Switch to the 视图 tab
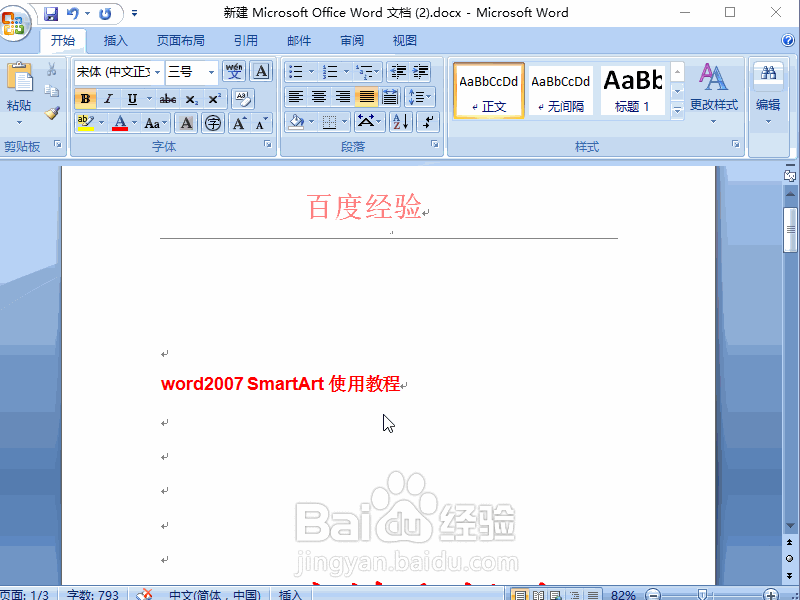This screenshot has width=800, height=600. point(405,41)
